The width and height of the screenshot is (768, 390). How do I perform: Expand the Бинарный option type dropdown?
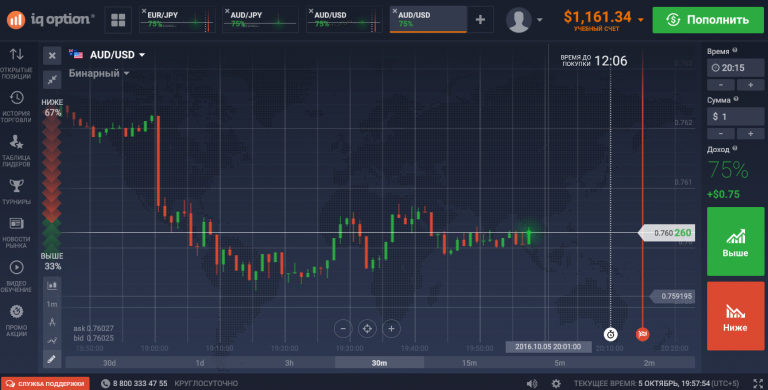(99, 73)
